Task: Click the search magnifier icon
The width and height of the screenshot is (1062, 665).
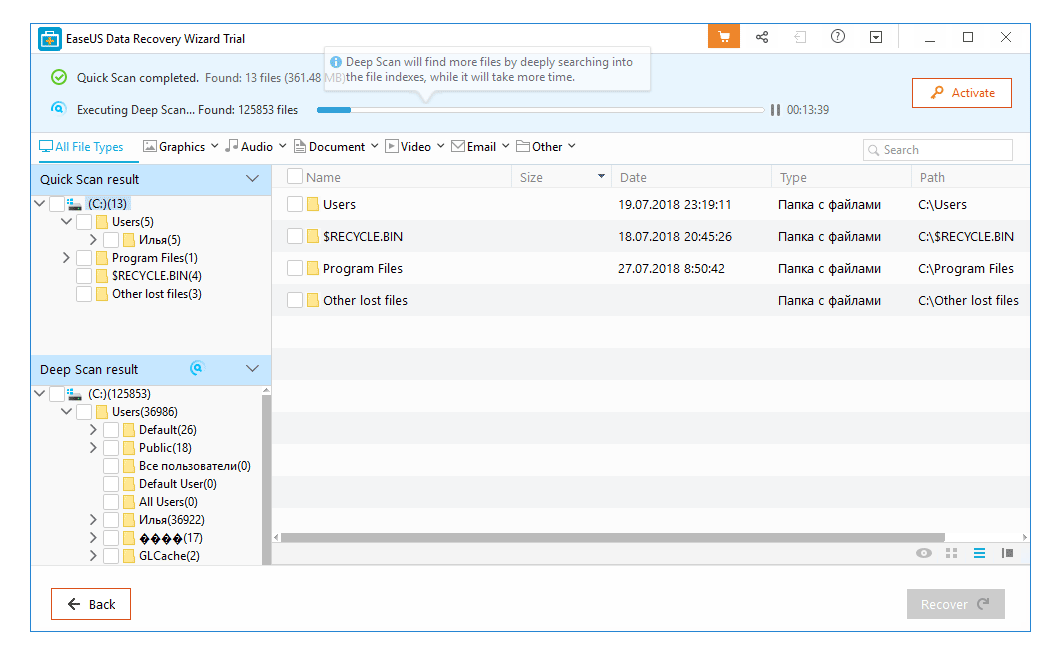Action: [x=874, y=150]
